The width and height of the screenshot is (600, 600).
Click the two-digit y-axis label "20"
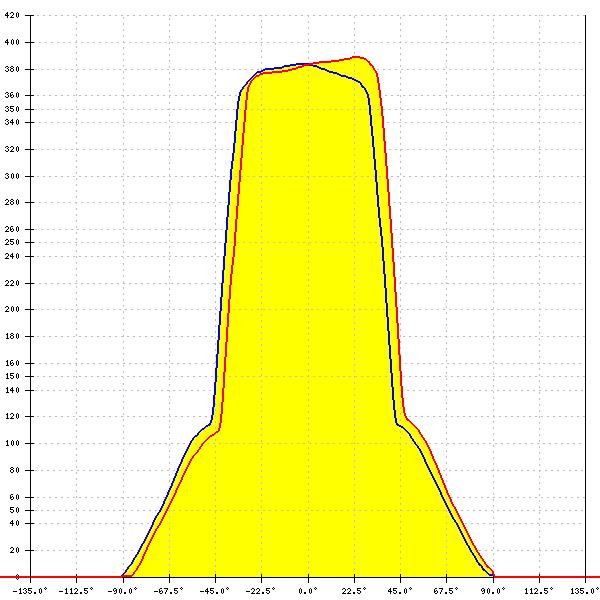[x=14, y=550]
